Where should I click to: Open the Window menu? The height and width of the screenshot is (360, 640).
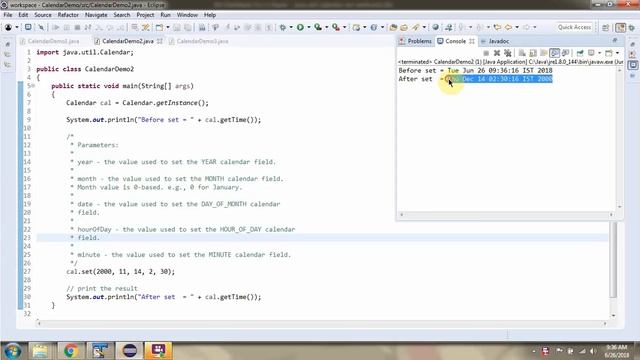tap(187, 15)
